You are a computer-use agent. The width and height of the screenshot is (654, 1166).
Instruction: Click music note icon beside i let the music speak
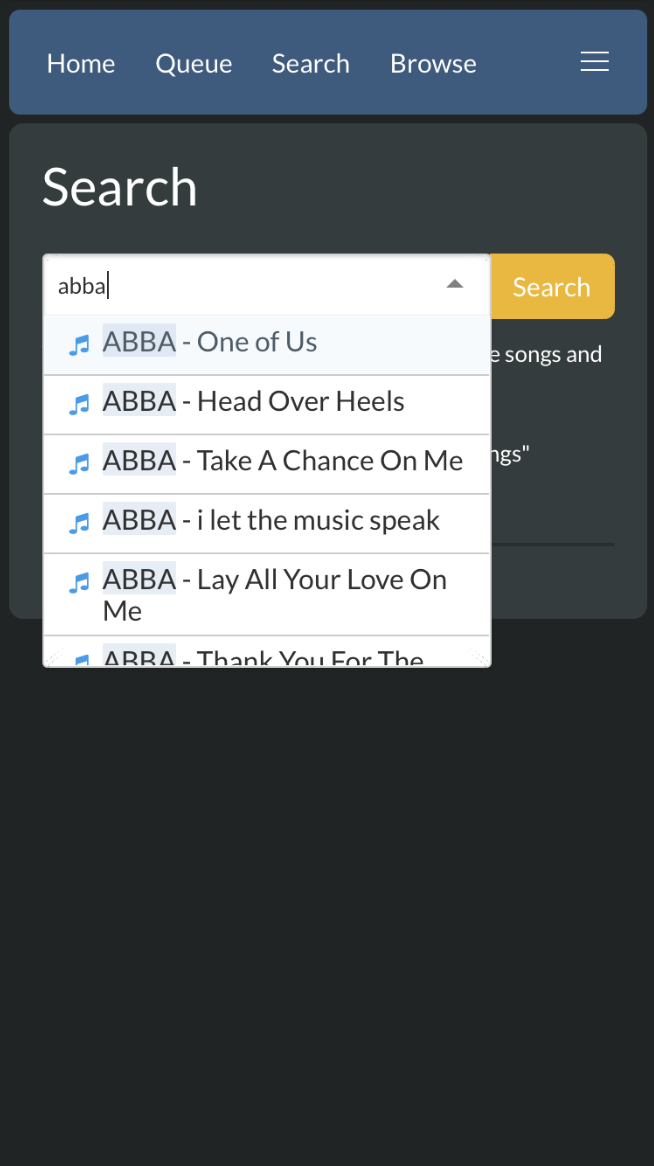coord(79,523)
